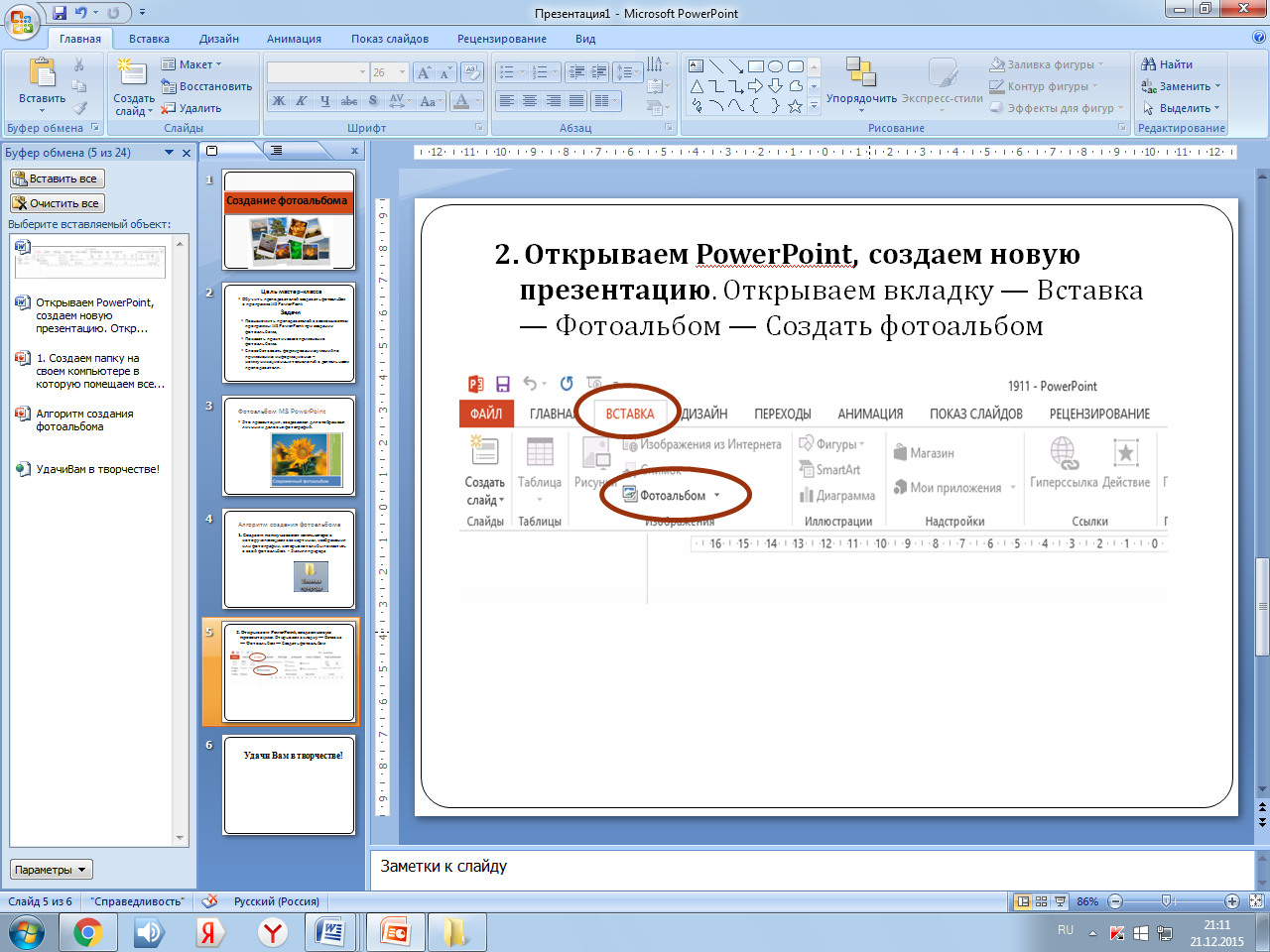
Task: Select the Format Painter brush icon
Action: point(79,108)
